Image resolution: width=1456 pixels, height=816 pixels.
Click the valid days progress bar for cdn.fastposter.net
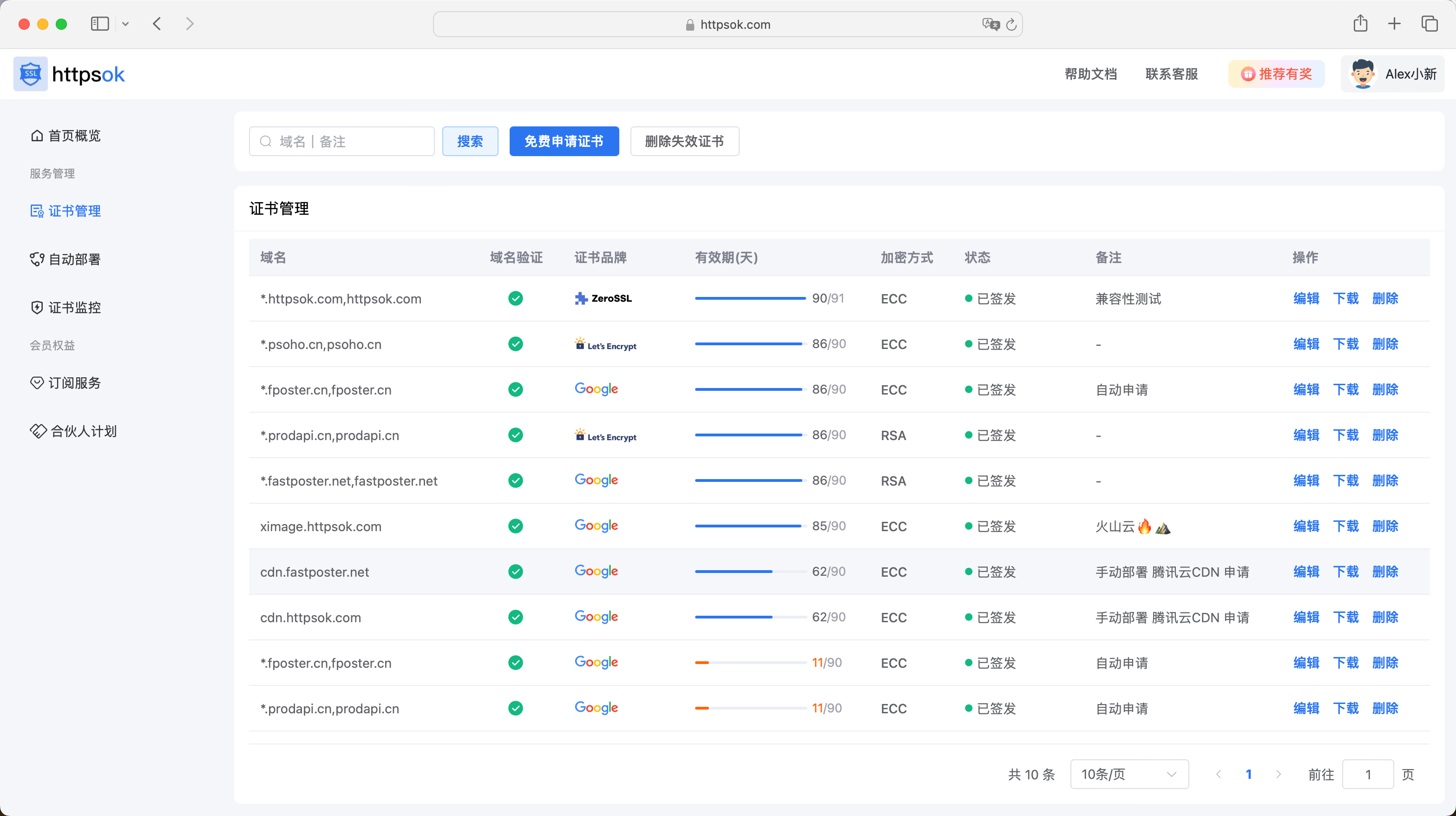click(x=748, y=571)
